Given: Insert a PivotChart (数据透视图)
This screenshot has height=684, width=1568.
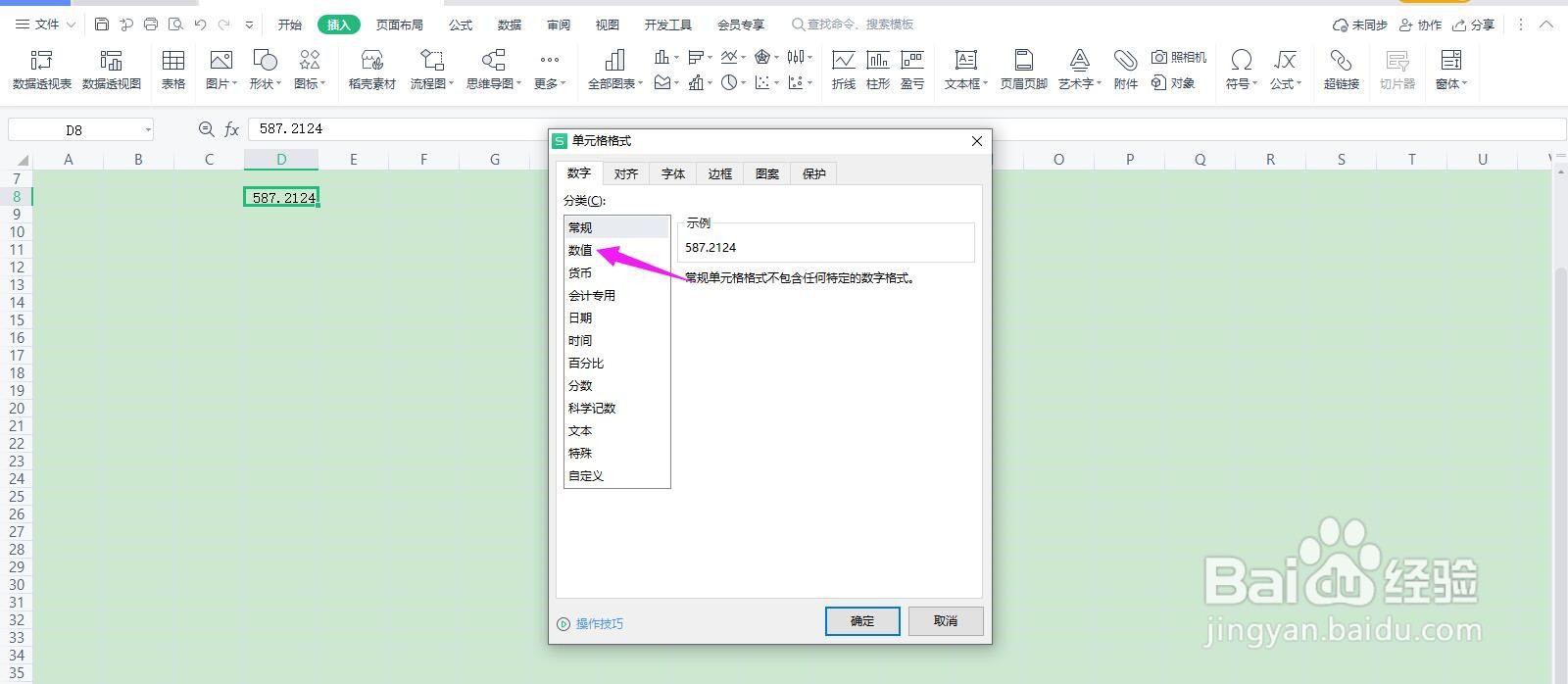Looking at the screenshot, I should [x=112, y=70].
